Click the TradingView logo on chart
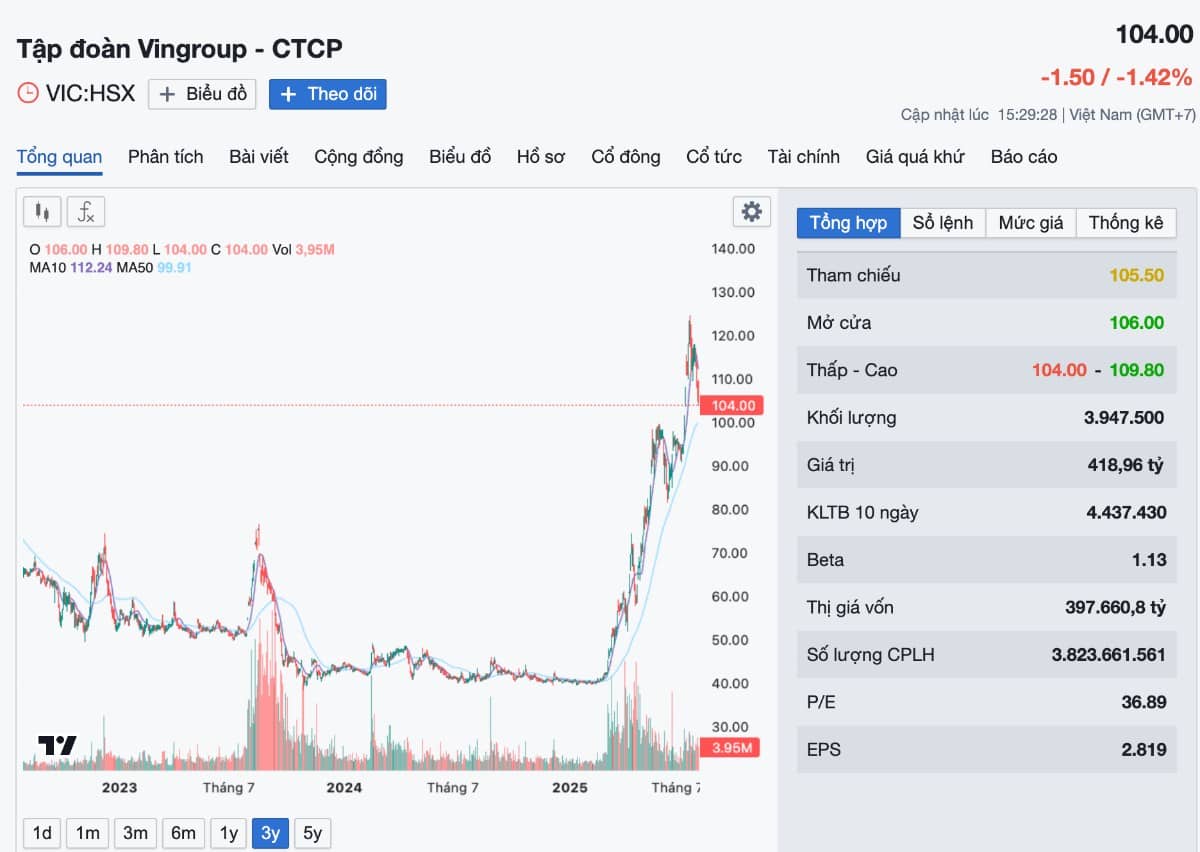 pos(57,746)
